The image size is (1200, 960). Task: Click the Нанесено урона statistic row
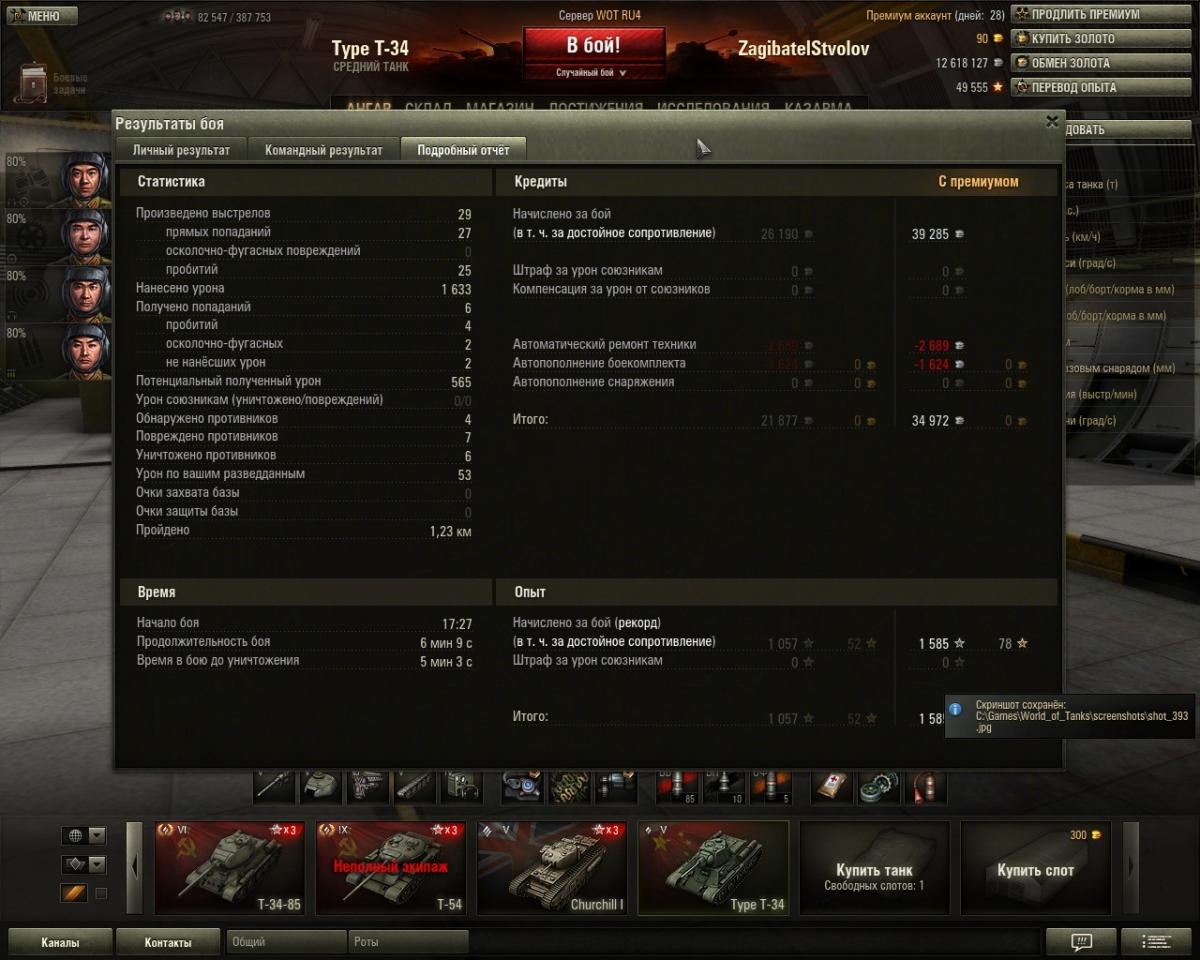(303, 288)
